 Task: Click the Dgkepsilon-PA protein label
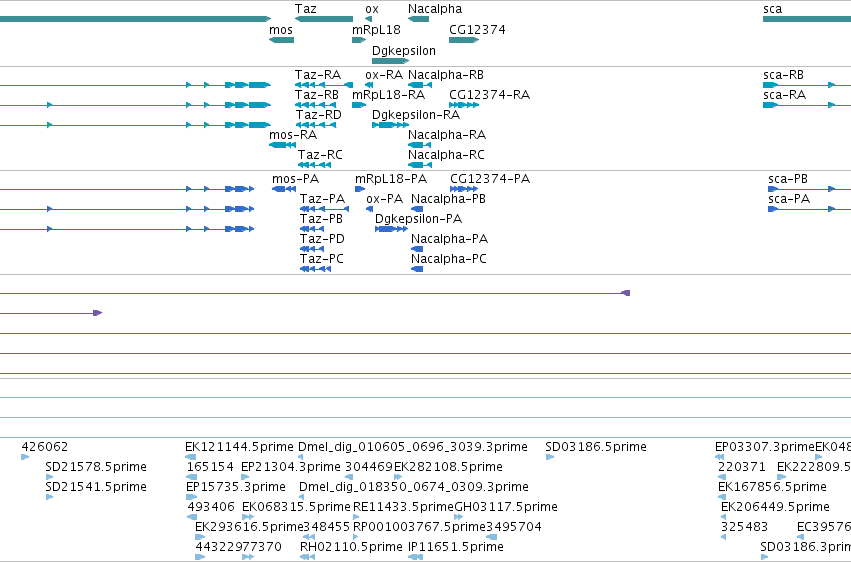tap(418, 219)
